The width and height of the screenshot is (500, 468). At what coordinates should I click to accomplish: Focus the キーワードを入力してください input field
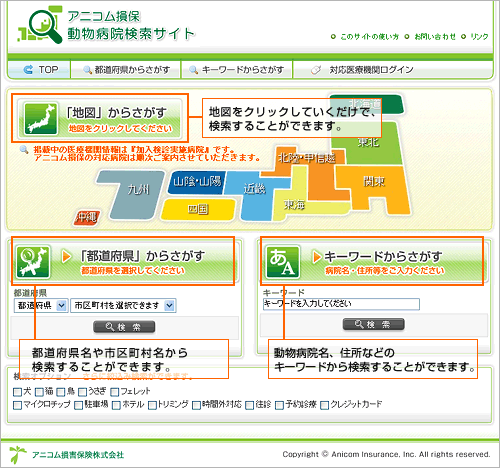(341, 304)
